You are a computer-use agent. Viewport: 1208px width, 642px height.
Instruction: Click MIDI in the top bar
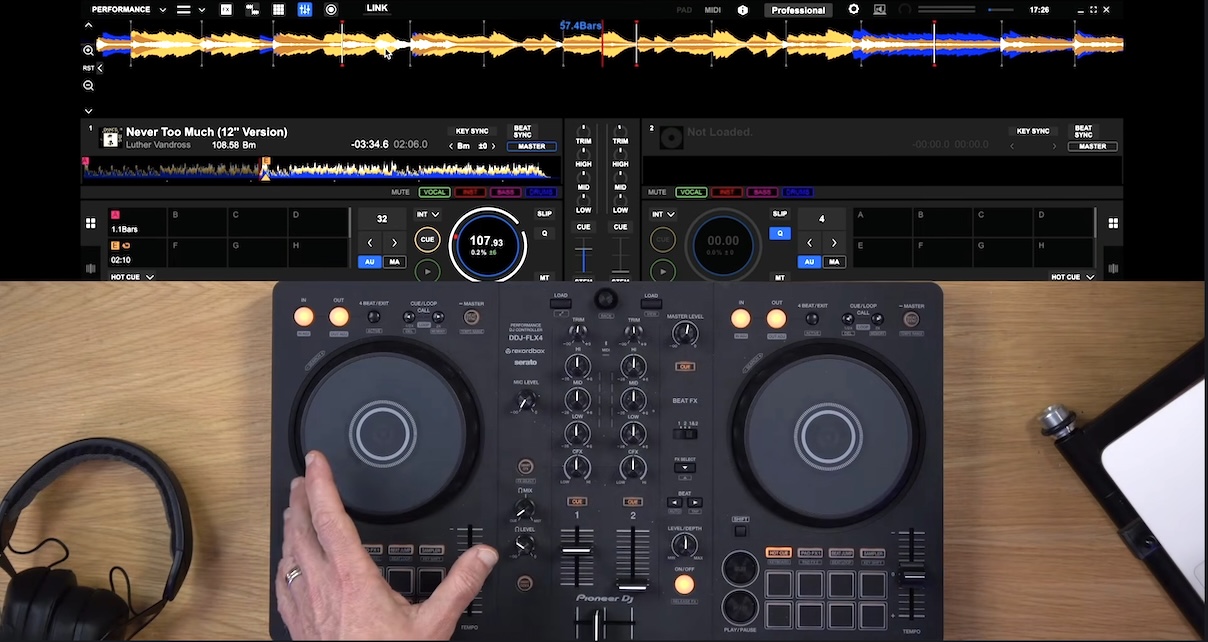pyautogui.click(x=712, y=9)
